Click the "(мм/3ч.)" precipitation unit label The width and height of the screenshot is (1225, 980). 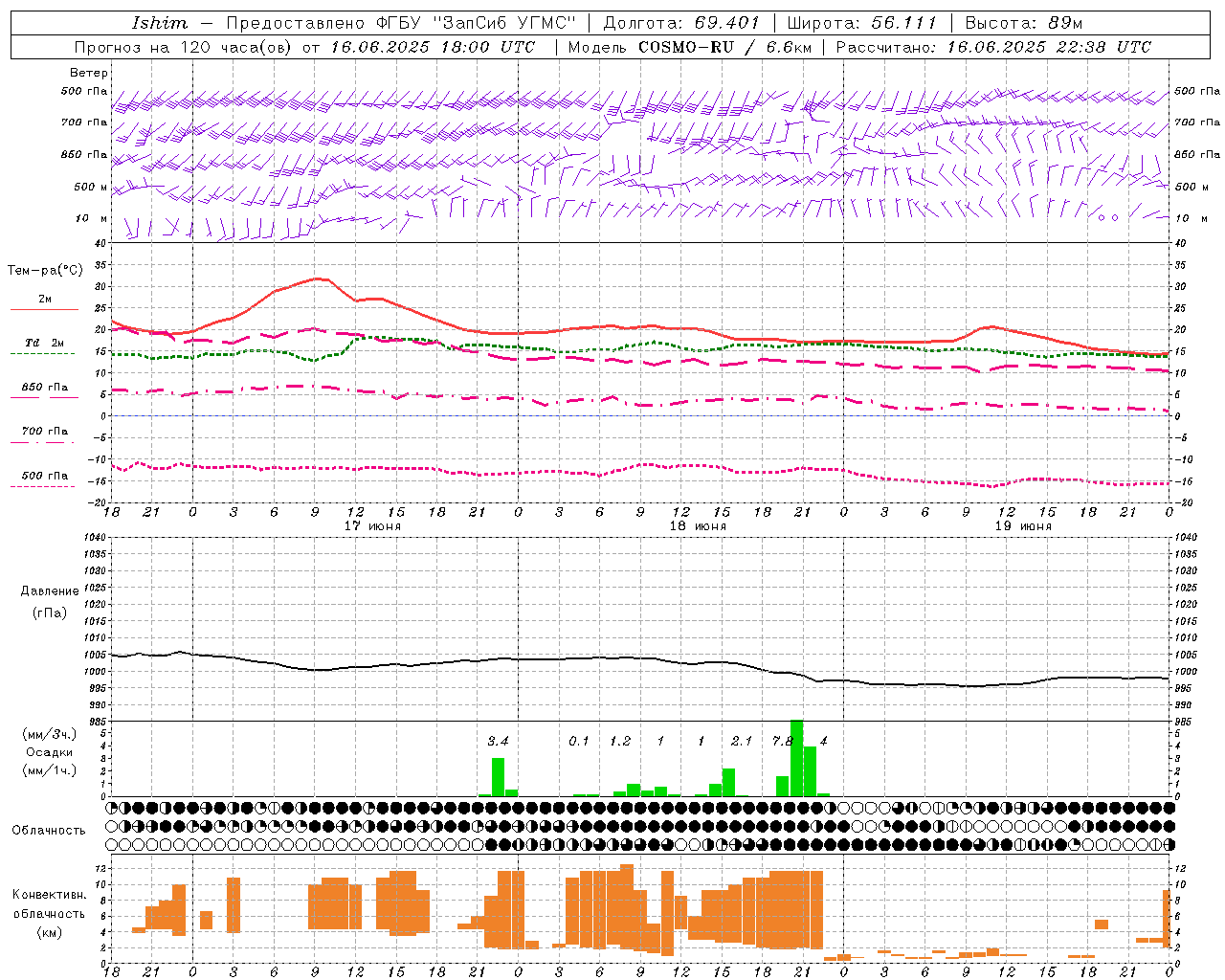(50, 734)
